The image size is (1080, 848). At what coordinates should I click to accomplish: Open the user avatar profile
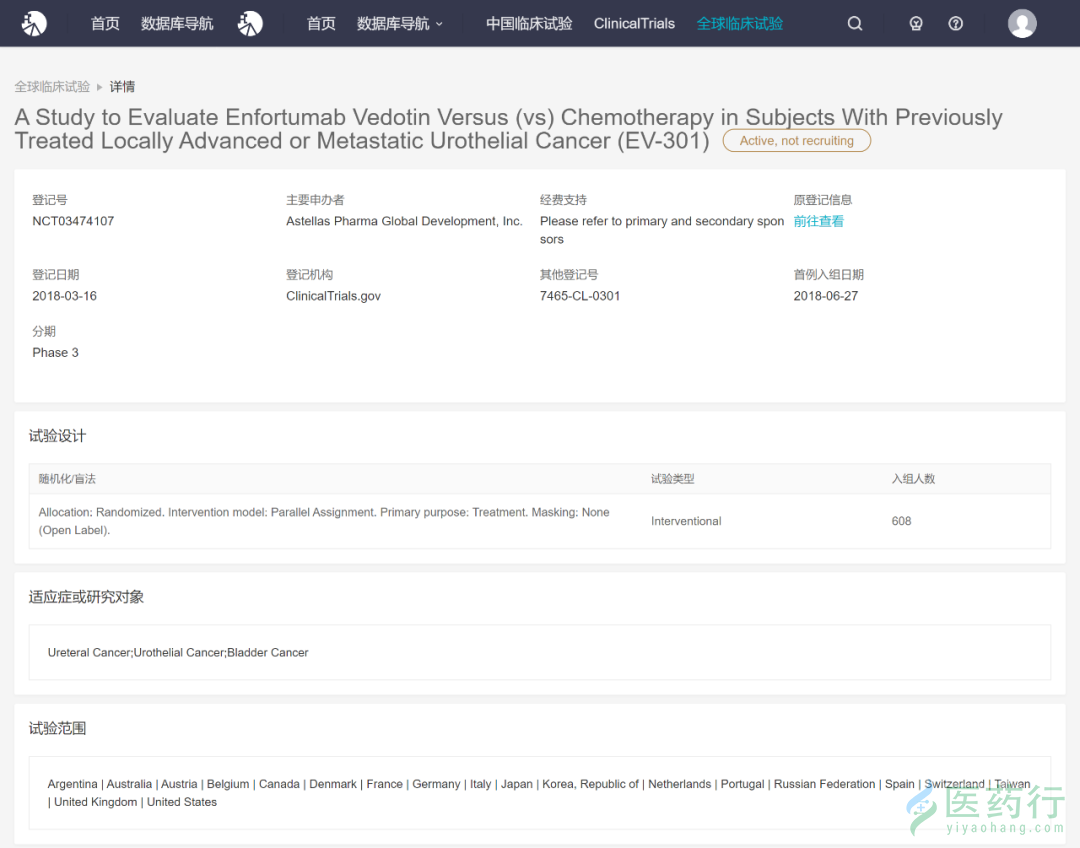[x=1022, y=23]
